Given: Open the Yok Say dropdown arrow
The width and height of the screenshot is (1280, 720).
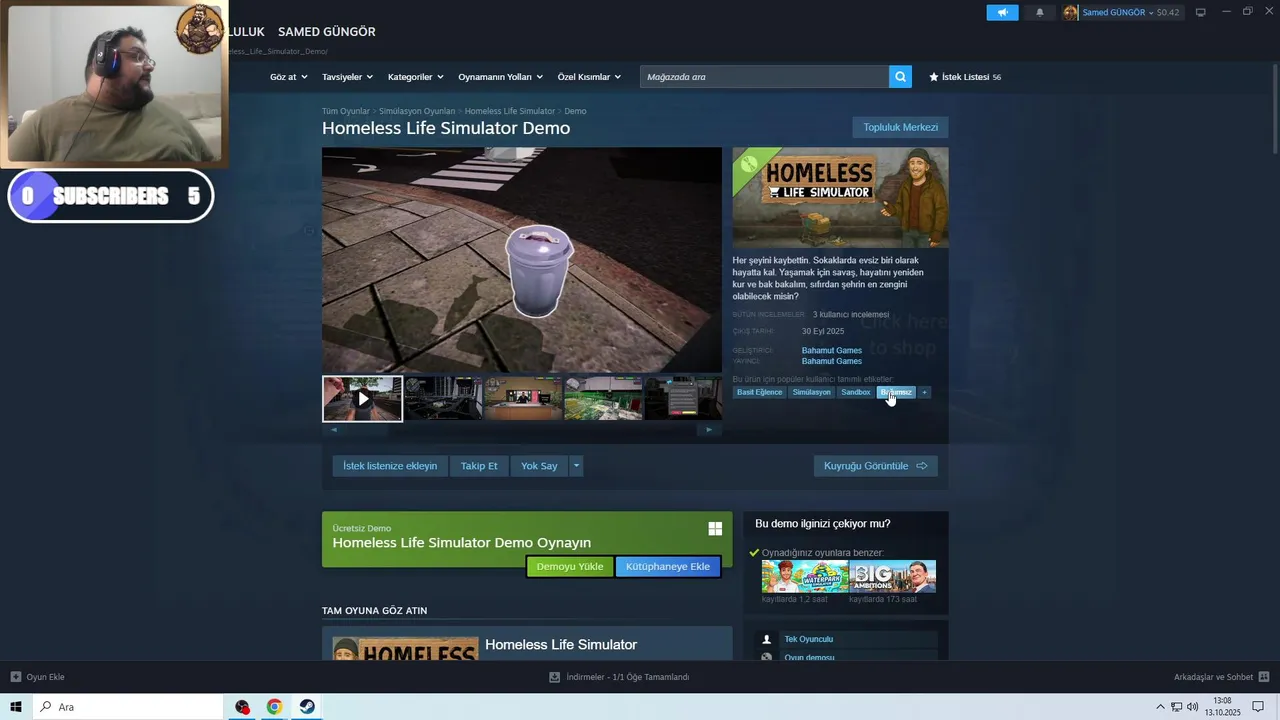Looking at the screenshot, I should coord(576,466).
